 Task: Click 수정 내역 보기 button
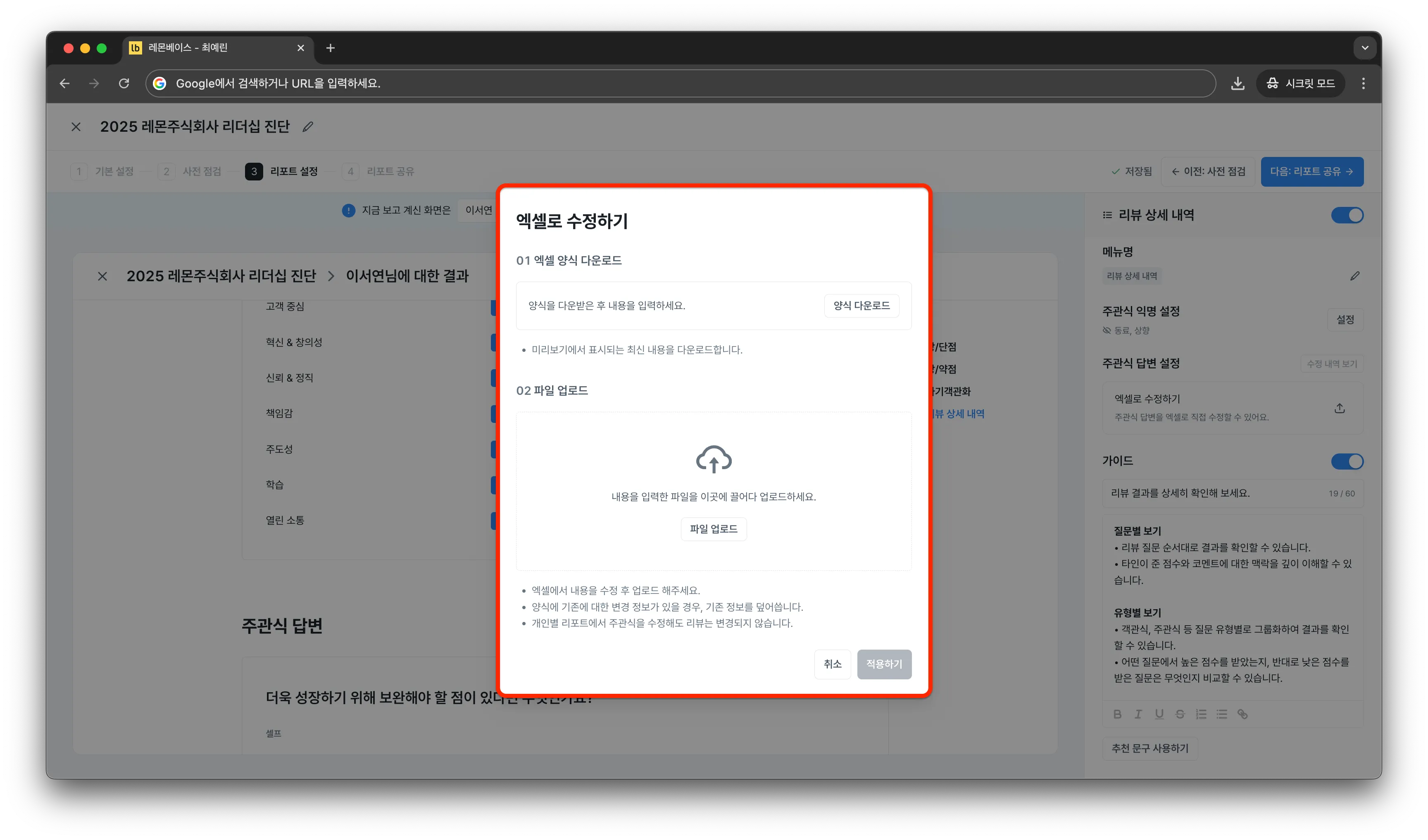[1332, 364]
